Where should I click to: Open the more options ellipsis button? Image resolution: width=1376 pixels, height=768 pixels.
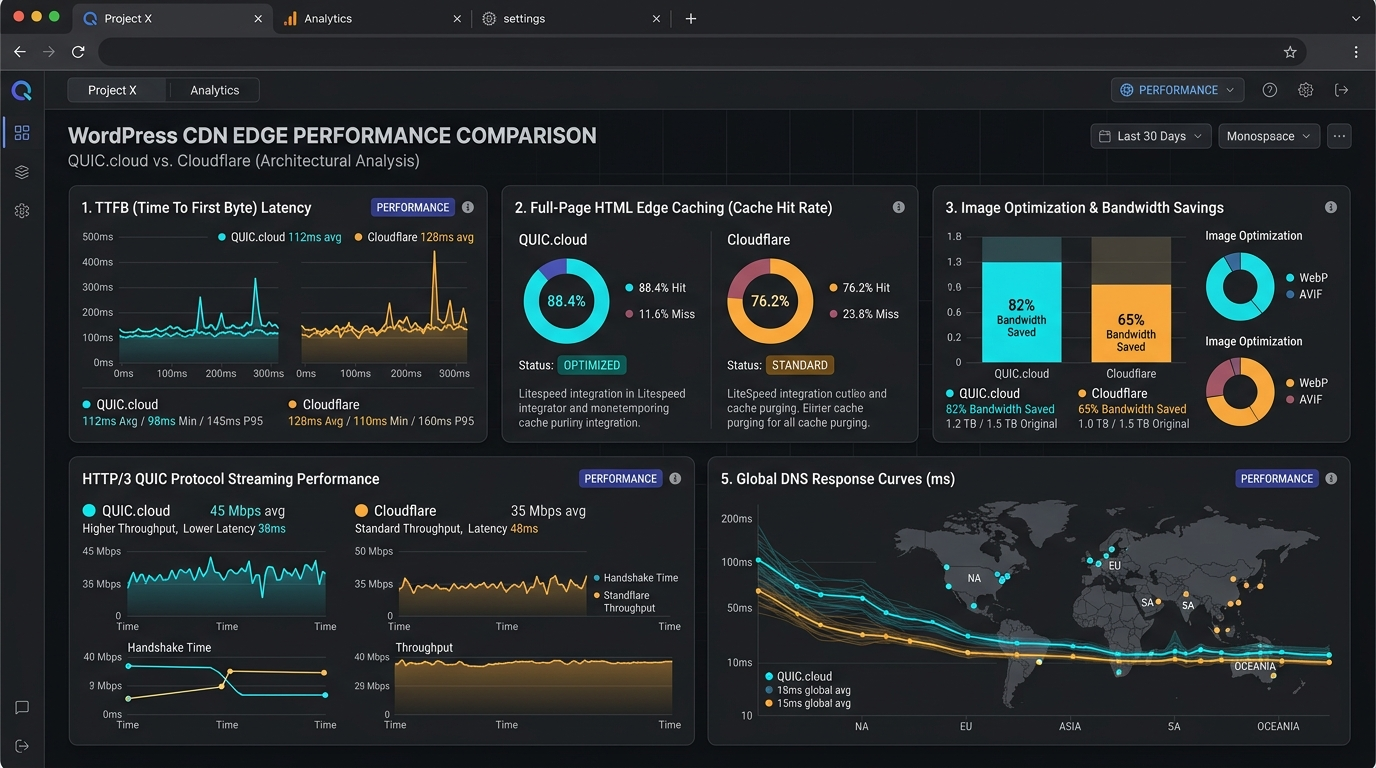pos(1339,136)
